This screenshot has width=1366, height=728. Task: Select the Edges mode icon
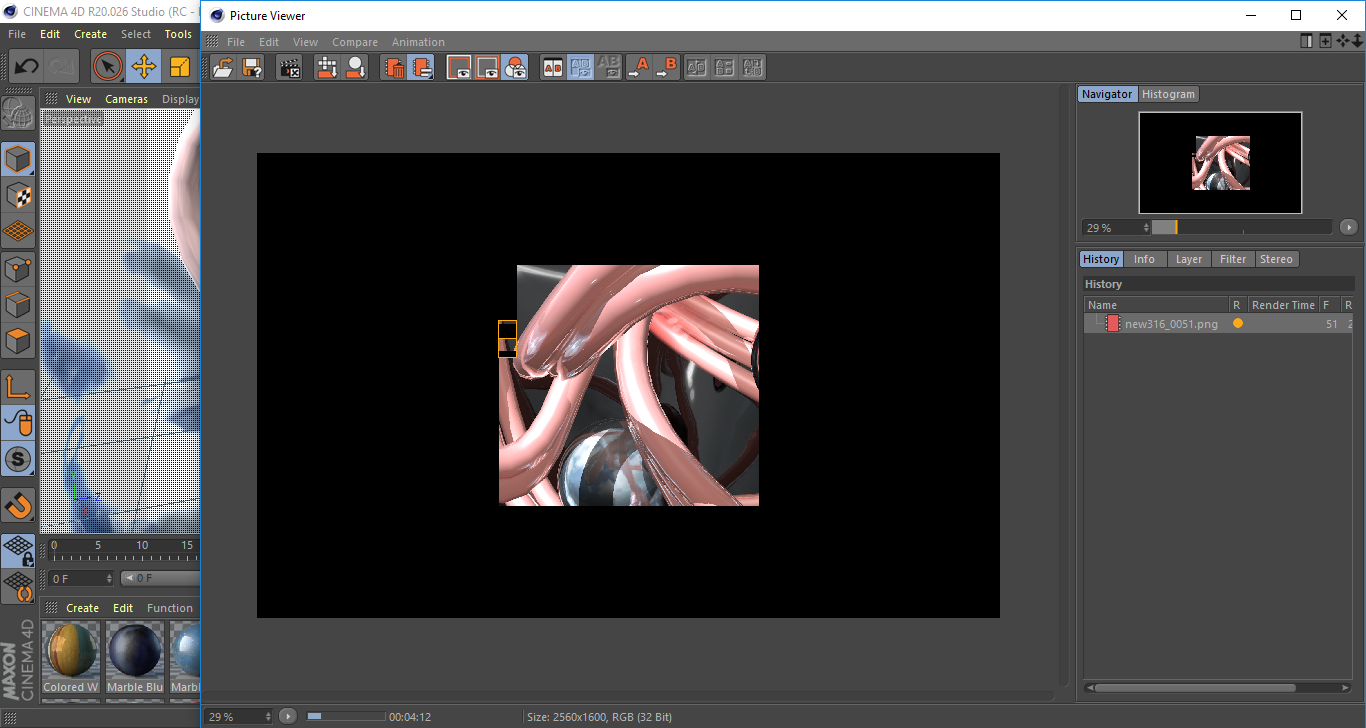point(18,304)
